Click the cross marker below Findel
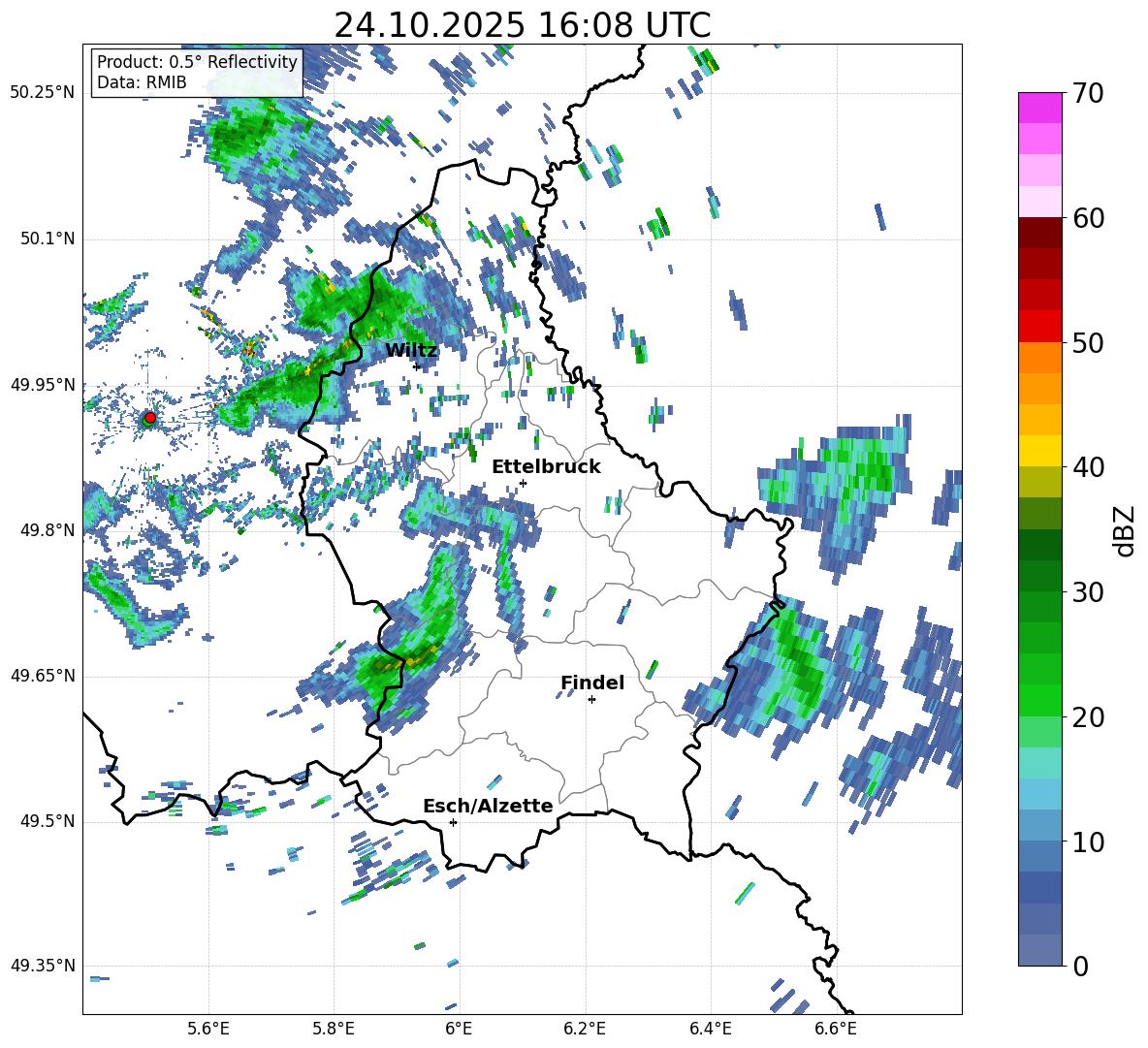1148x1048 pixels. click(x=591, y=700)
